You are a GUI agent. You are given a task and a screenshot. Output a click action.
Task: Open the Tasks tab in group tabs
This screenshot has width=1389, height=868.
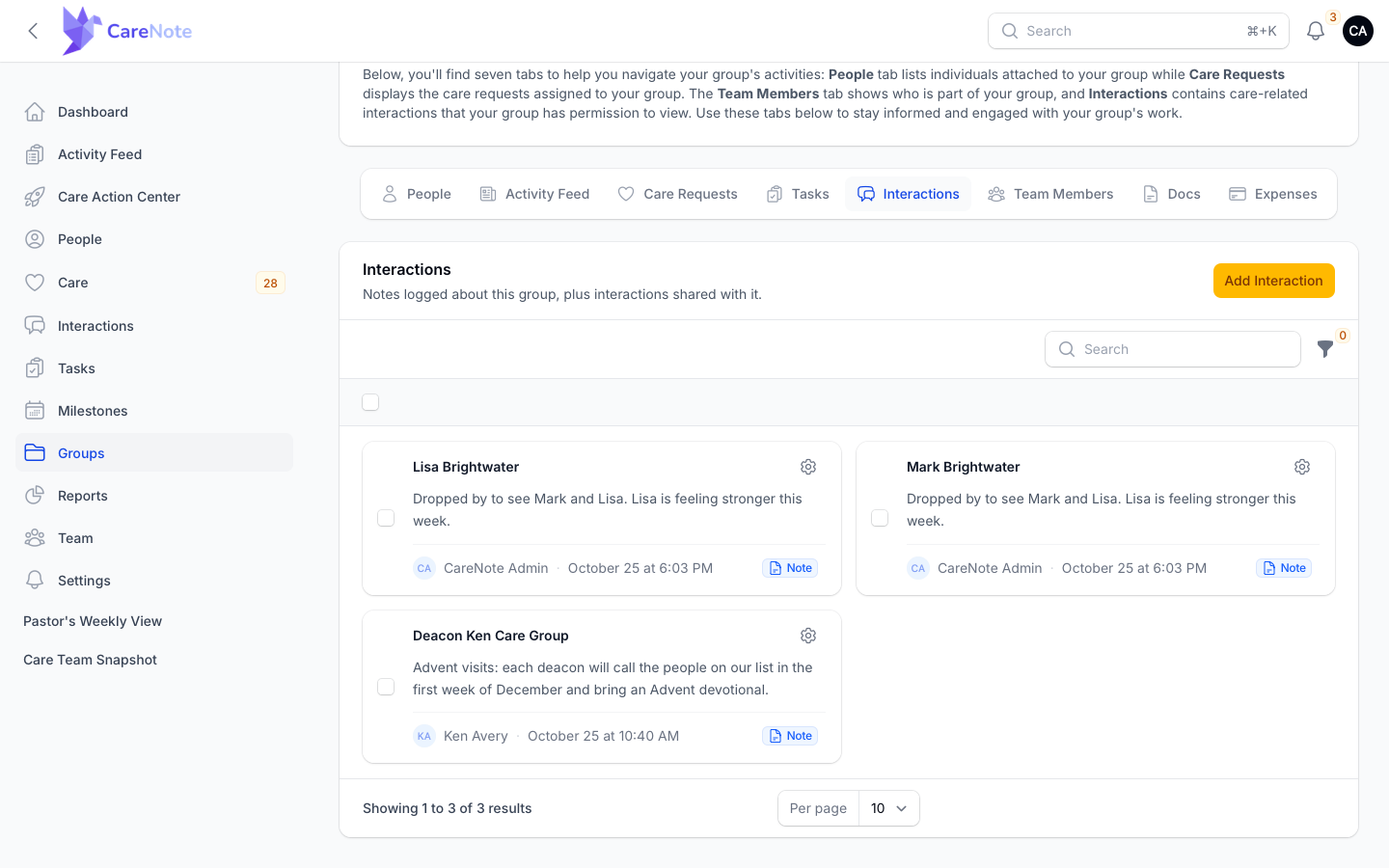pyautogui.click(x=798, y=194)
